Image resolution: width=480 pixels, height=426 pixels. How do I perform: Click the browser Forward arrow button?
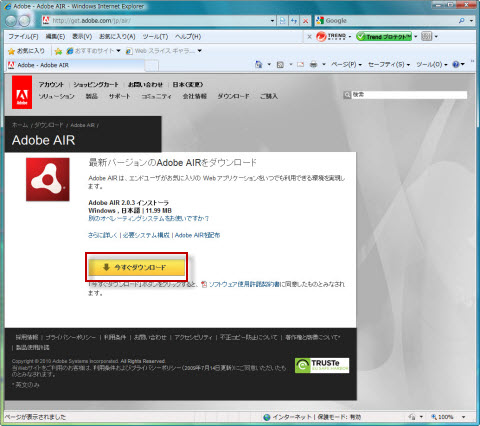(24, 21)
